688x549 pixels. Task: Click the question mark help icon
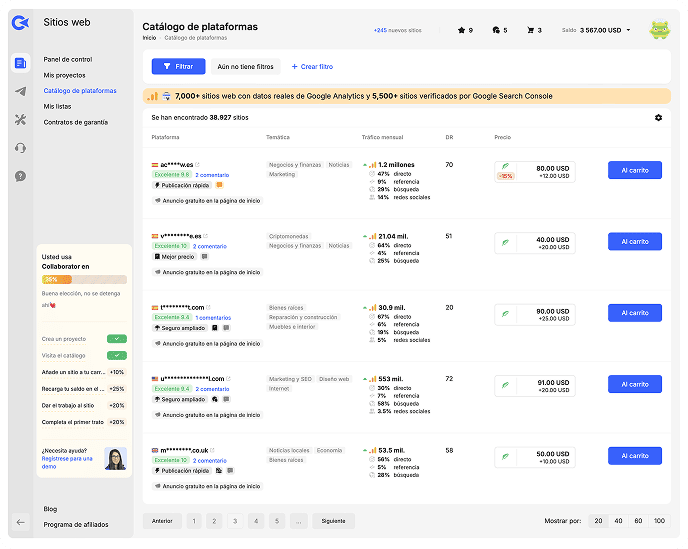tap(21, 176)
